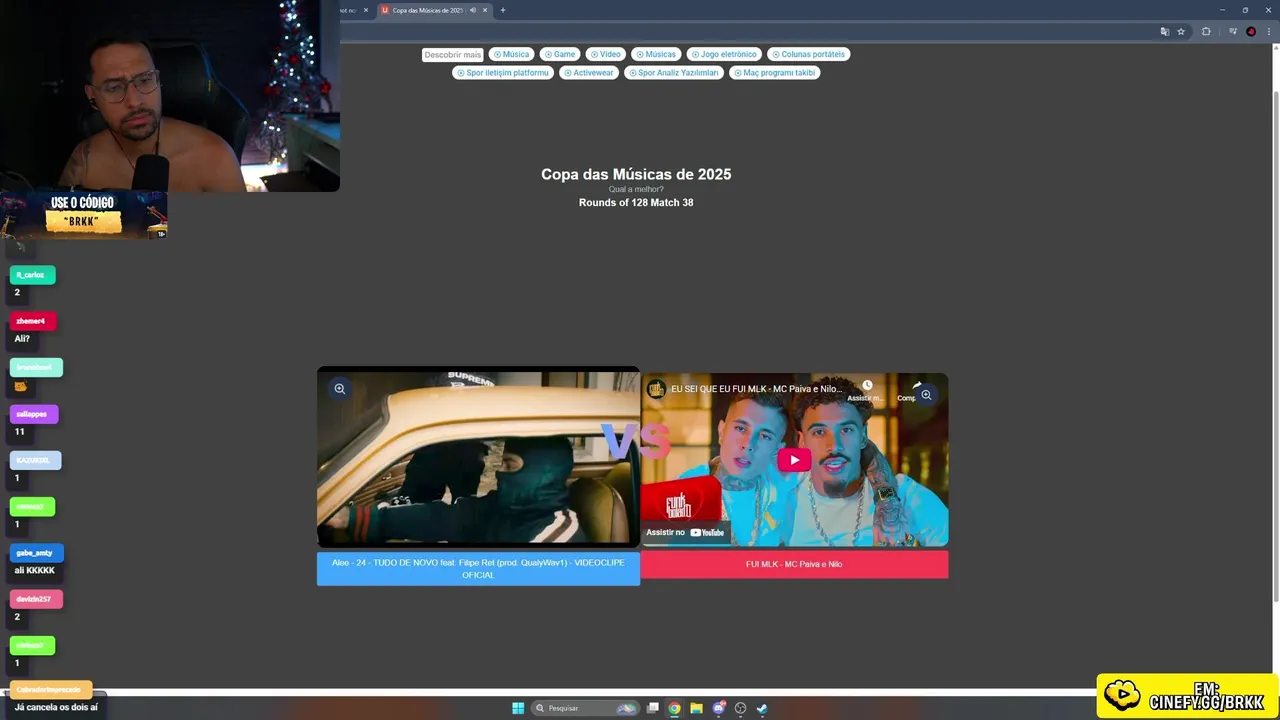Open Chrome three-dot menu

[x=1268, y=32]
